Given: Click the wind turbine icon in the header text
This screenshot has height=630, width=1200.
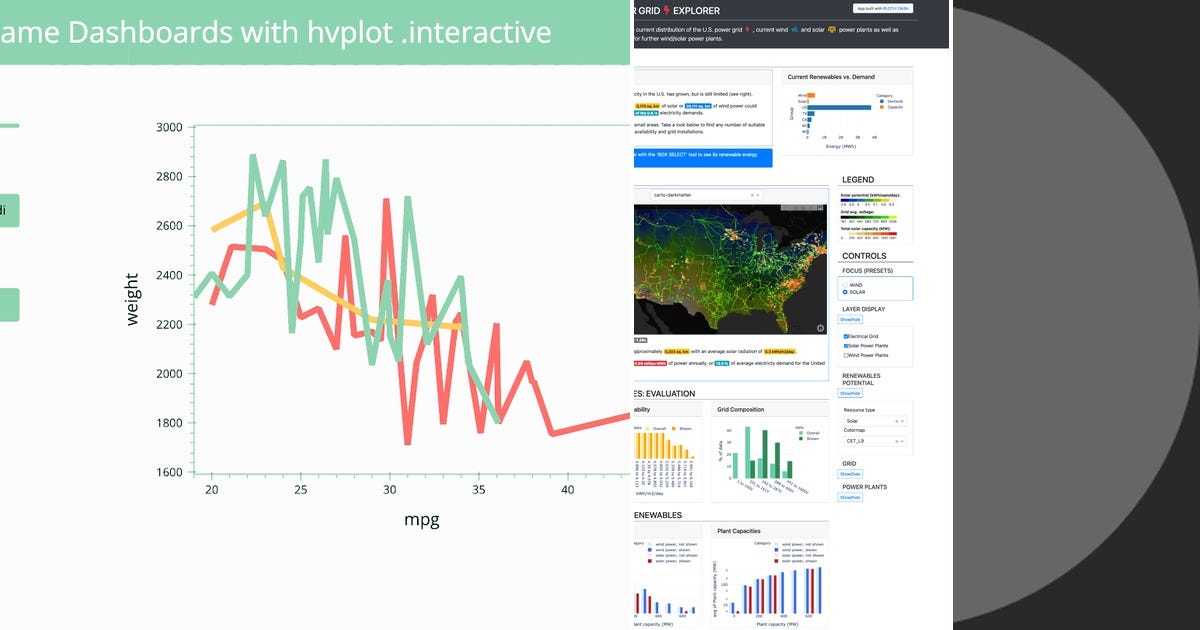Looking at the screenshot, I should click(x=794, y=29).
